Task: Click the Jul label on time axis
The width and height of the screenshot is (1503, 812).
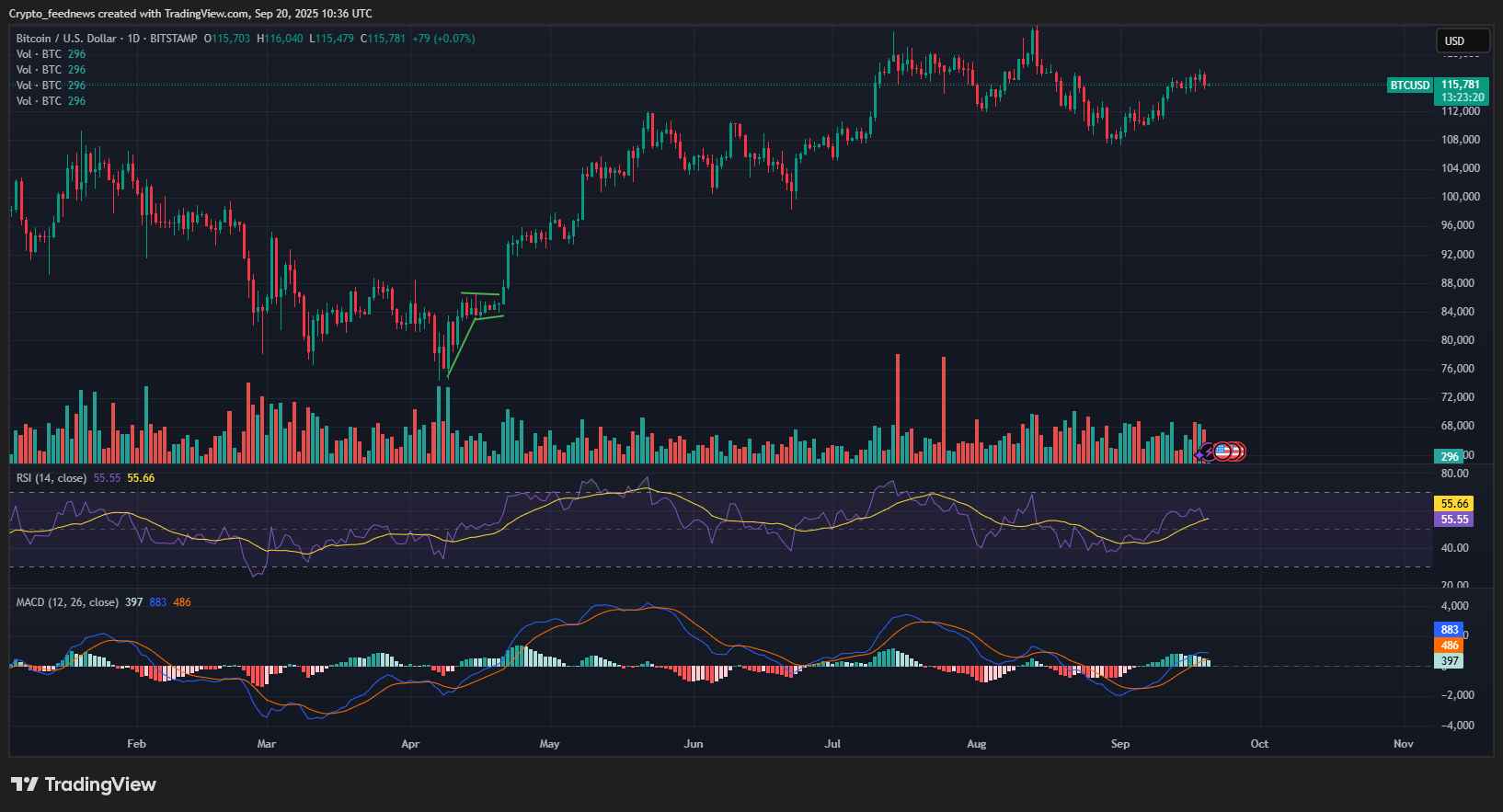Action: (x=832, y=744)
